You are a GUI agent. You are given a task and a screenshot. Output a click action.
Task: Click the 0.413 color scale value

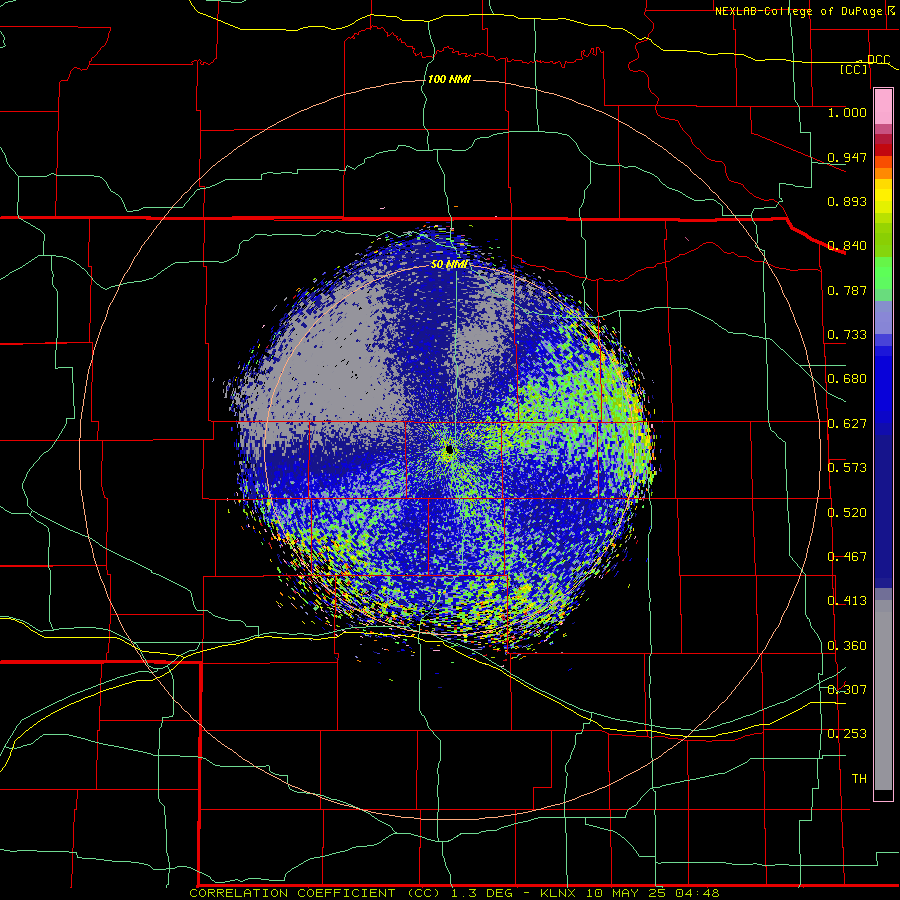coord(847,601)
